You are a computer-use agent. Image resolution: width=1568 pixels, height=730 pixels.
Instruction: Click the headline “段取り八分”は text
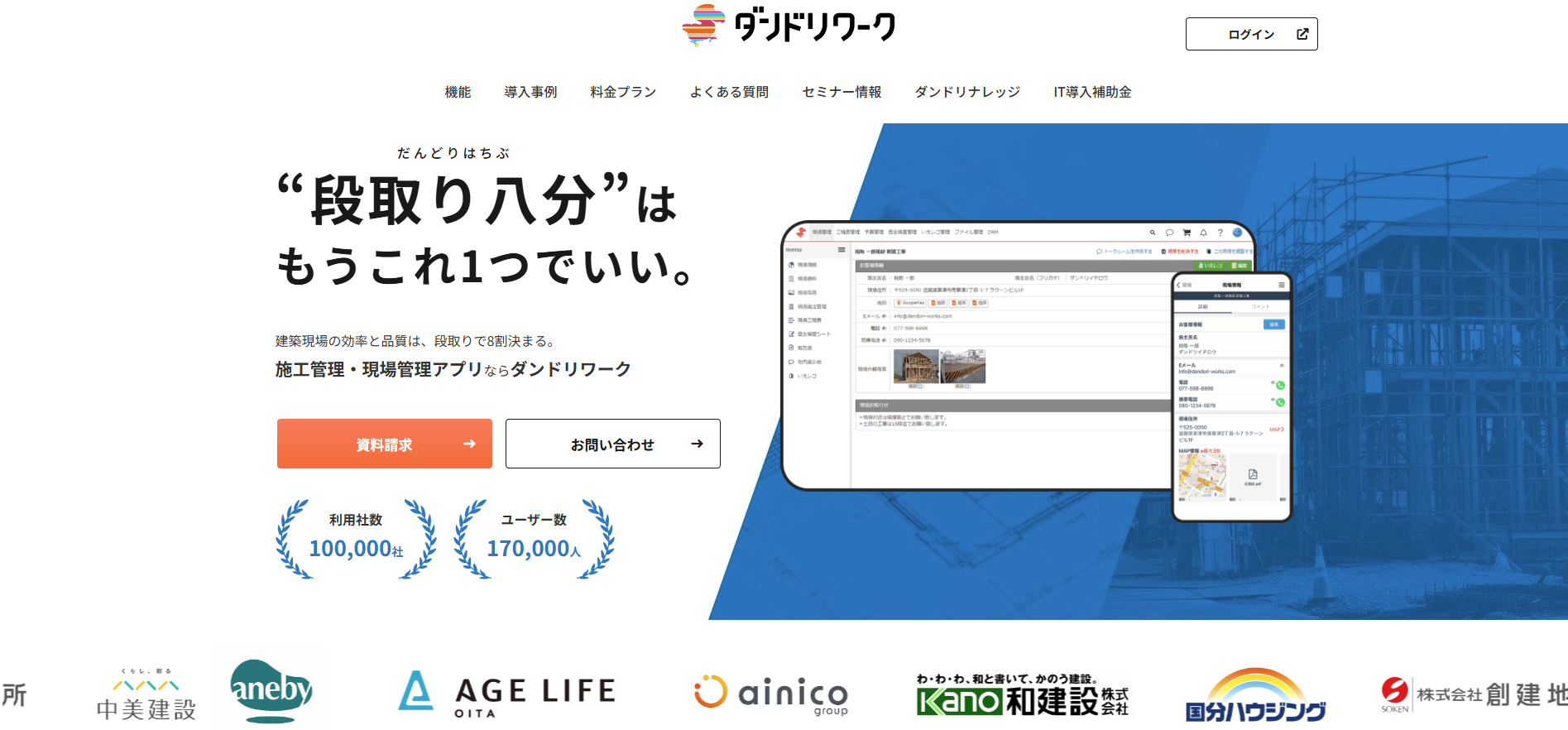click(x=477, y=199)
